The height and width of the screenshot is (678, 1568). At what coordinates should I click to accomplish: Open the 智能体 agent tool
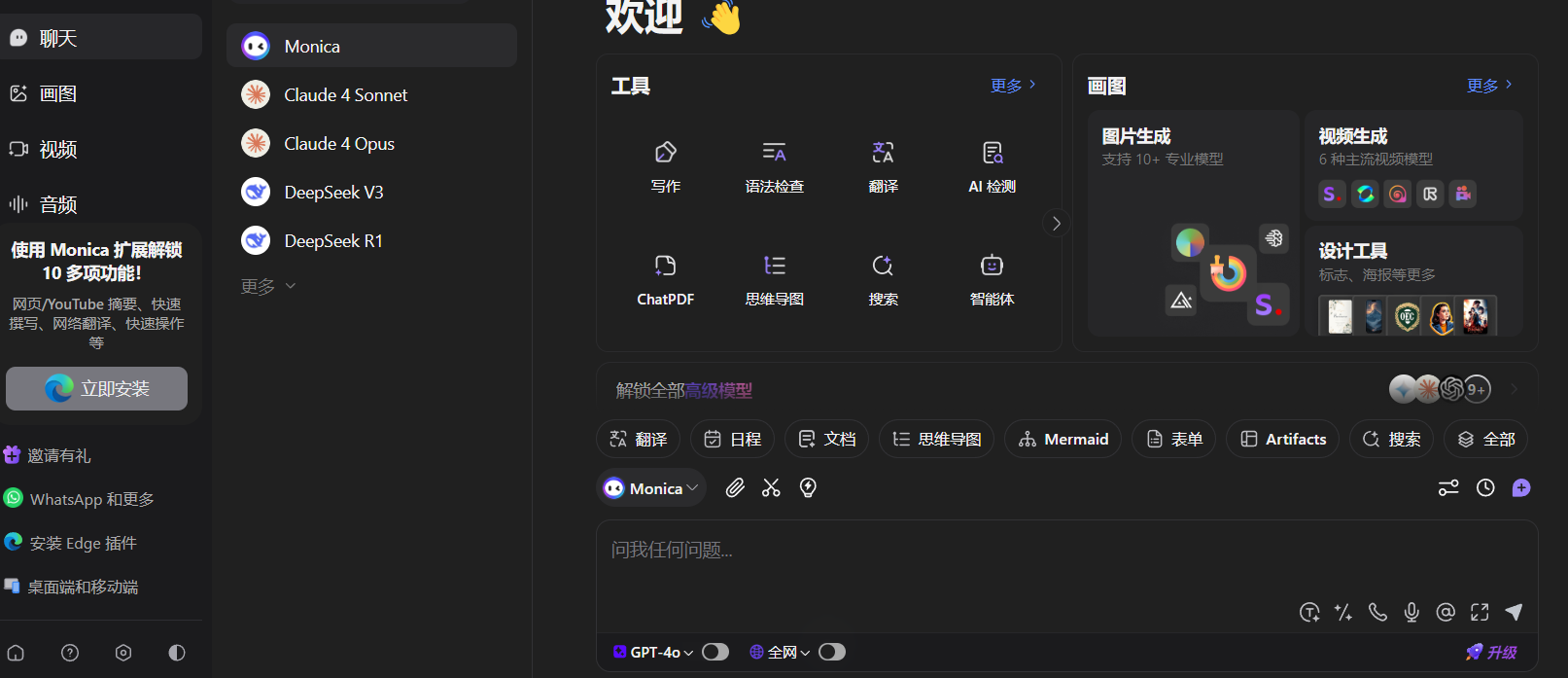click(x=993, y=280)
